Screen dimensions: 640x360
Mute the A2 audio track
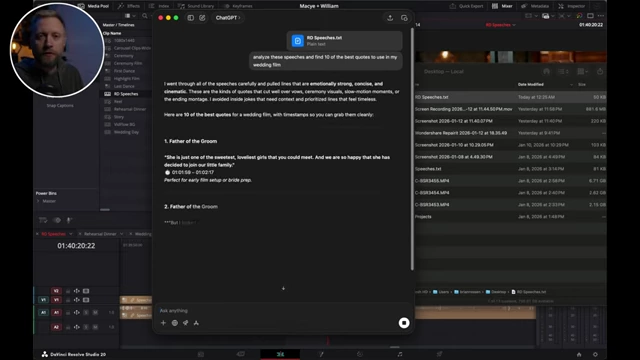coord(95,327)
